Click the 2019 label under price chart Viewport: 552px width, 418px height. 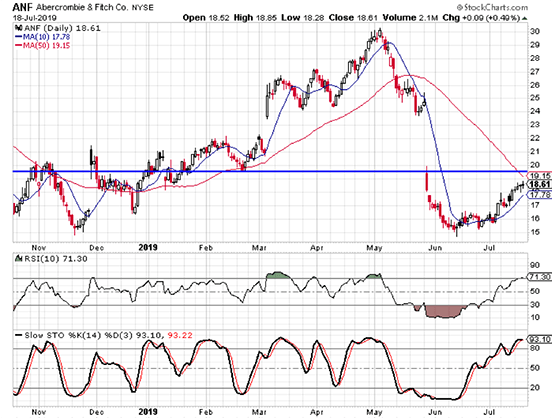148,247
